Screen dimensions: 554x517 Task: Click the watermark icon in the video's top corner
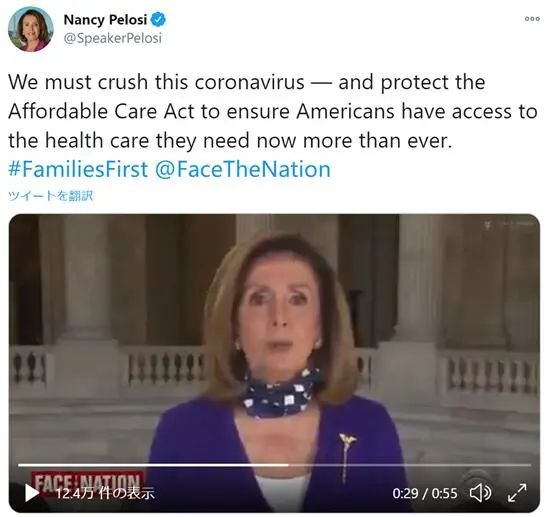488,226
